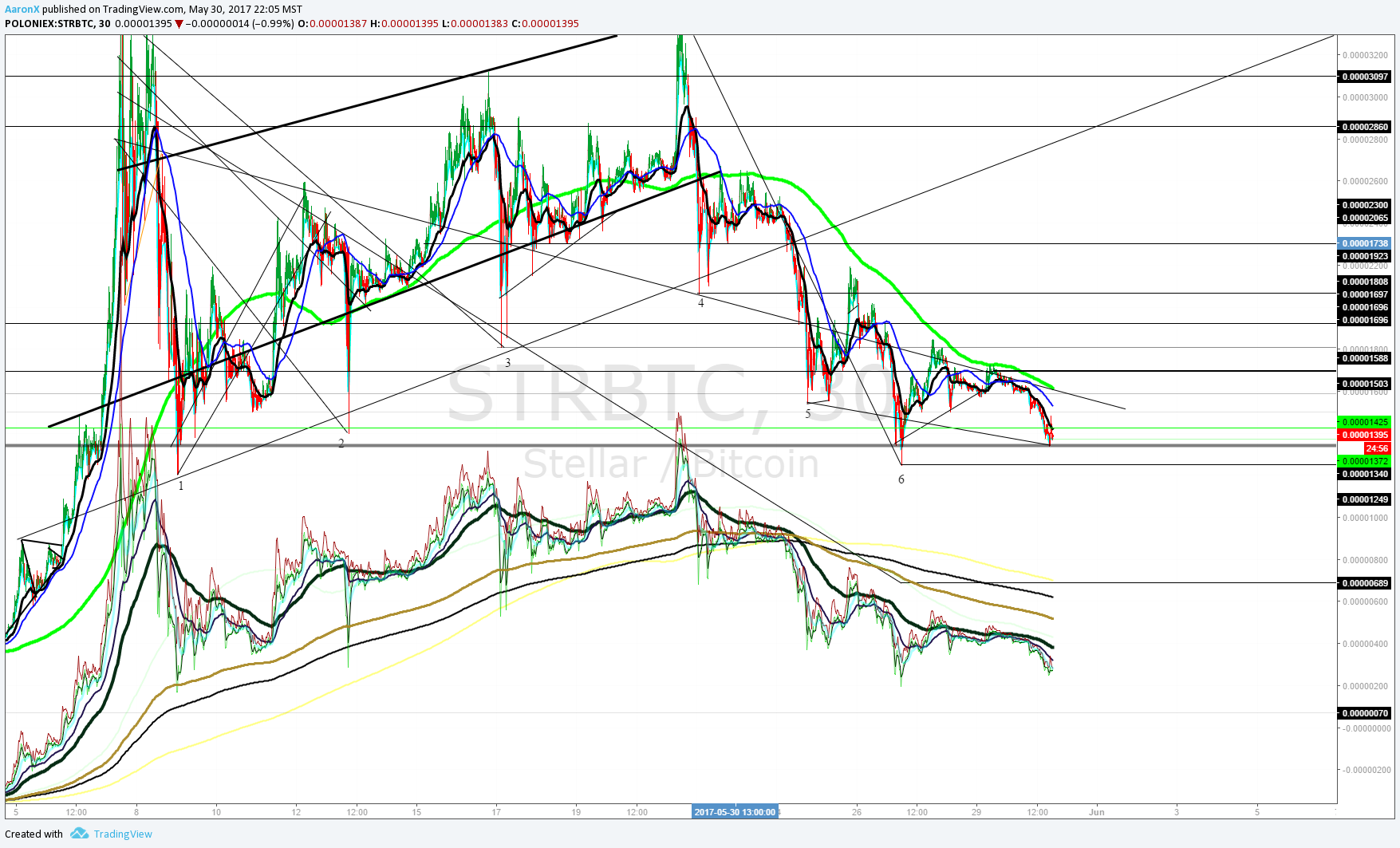Click the 0.00001503 price label
The width and height of the screenshot is (1400, 848).
[1365, 384]
